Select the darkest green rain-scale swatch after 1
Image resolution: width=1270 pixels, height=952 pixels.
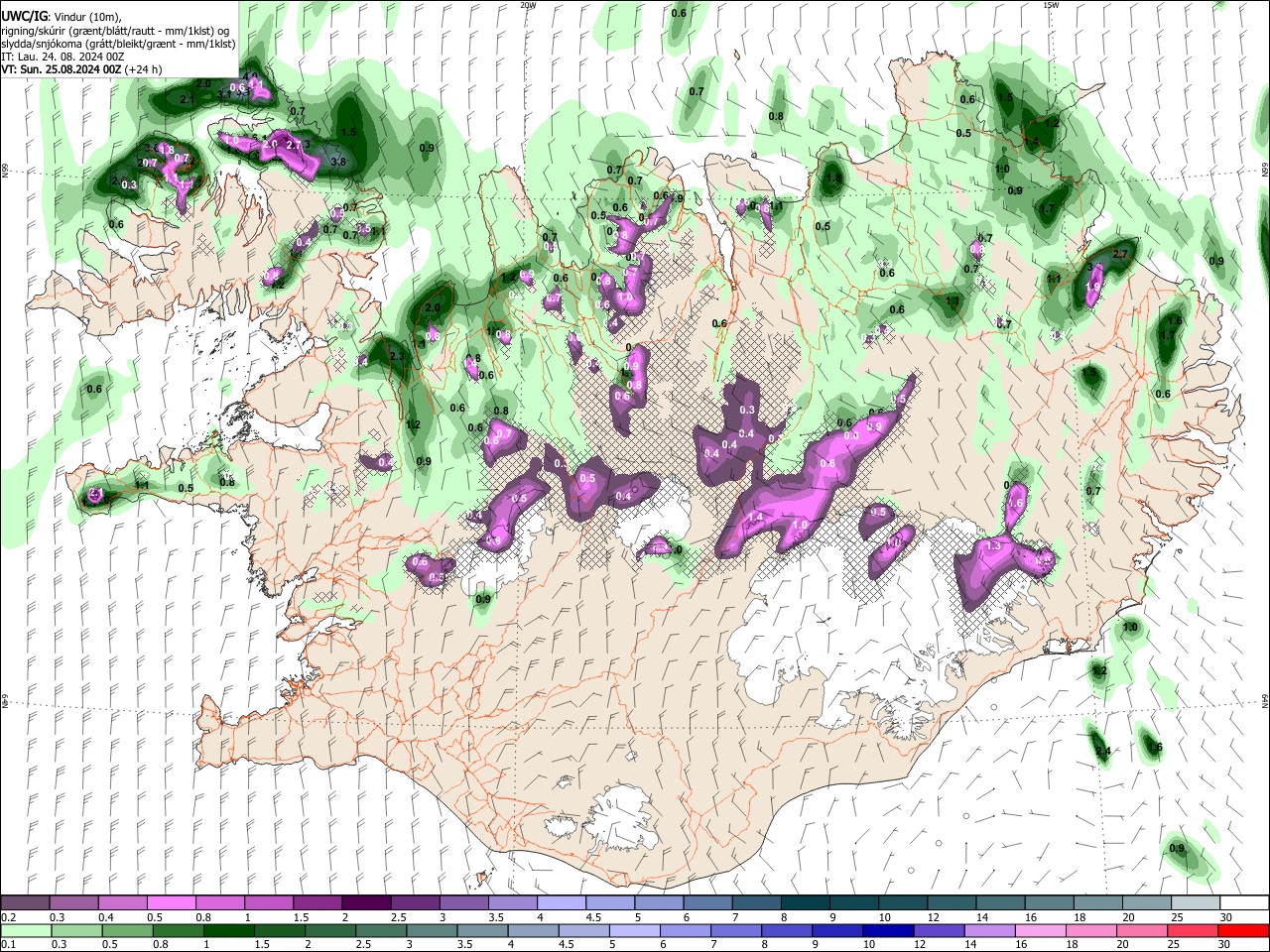228,931
